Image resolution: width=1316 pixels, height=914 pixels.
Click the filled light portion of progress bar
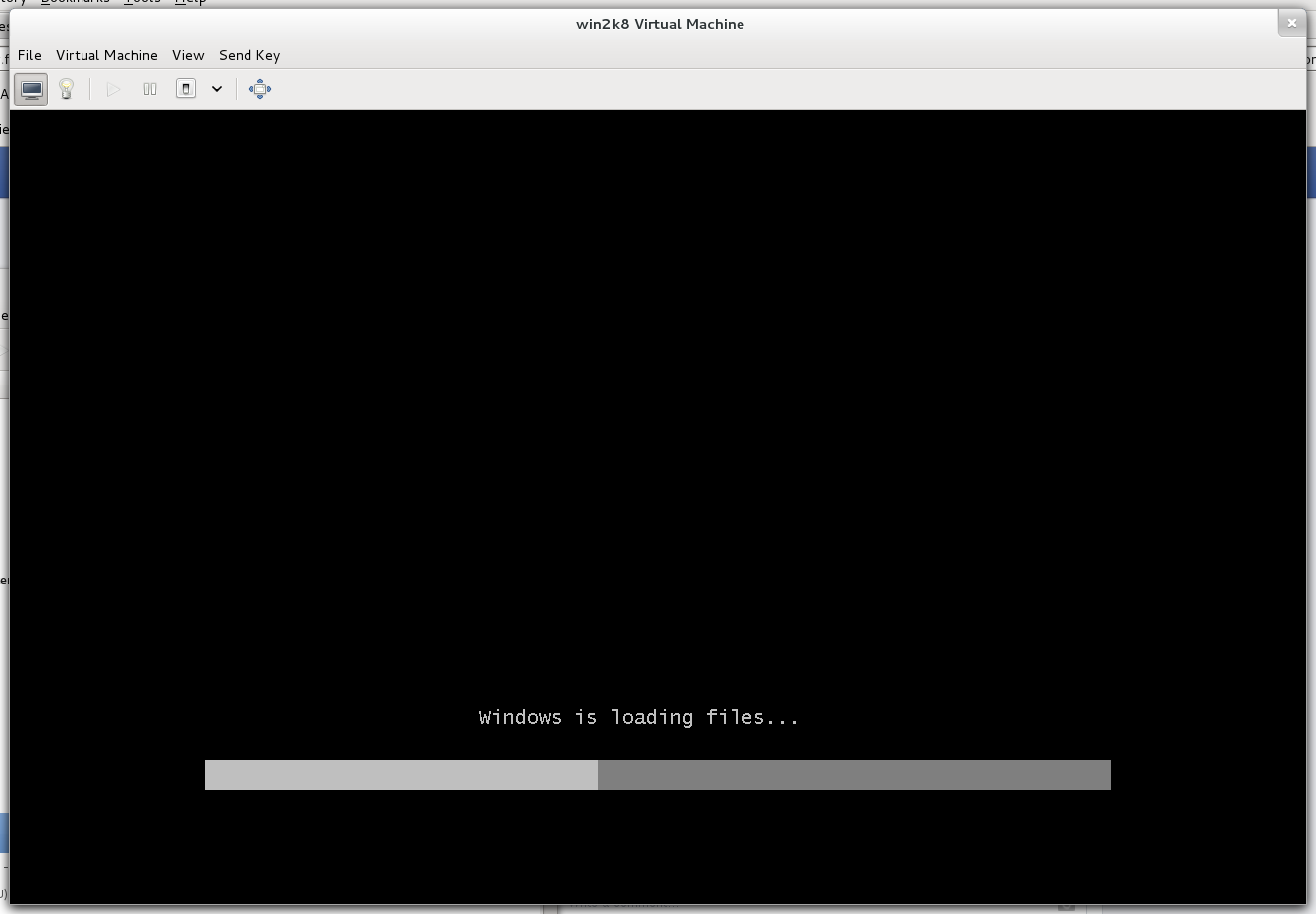401,775
